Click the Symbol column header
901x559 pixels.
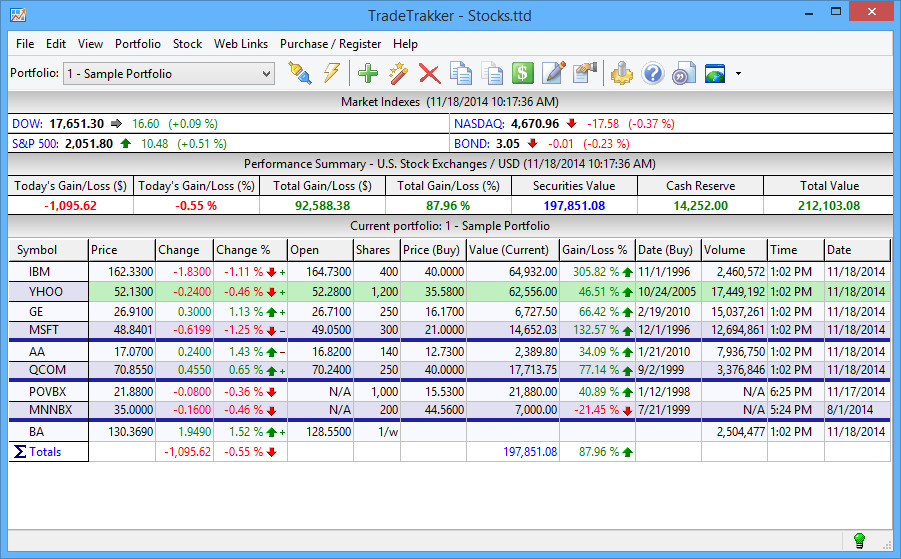48,250
